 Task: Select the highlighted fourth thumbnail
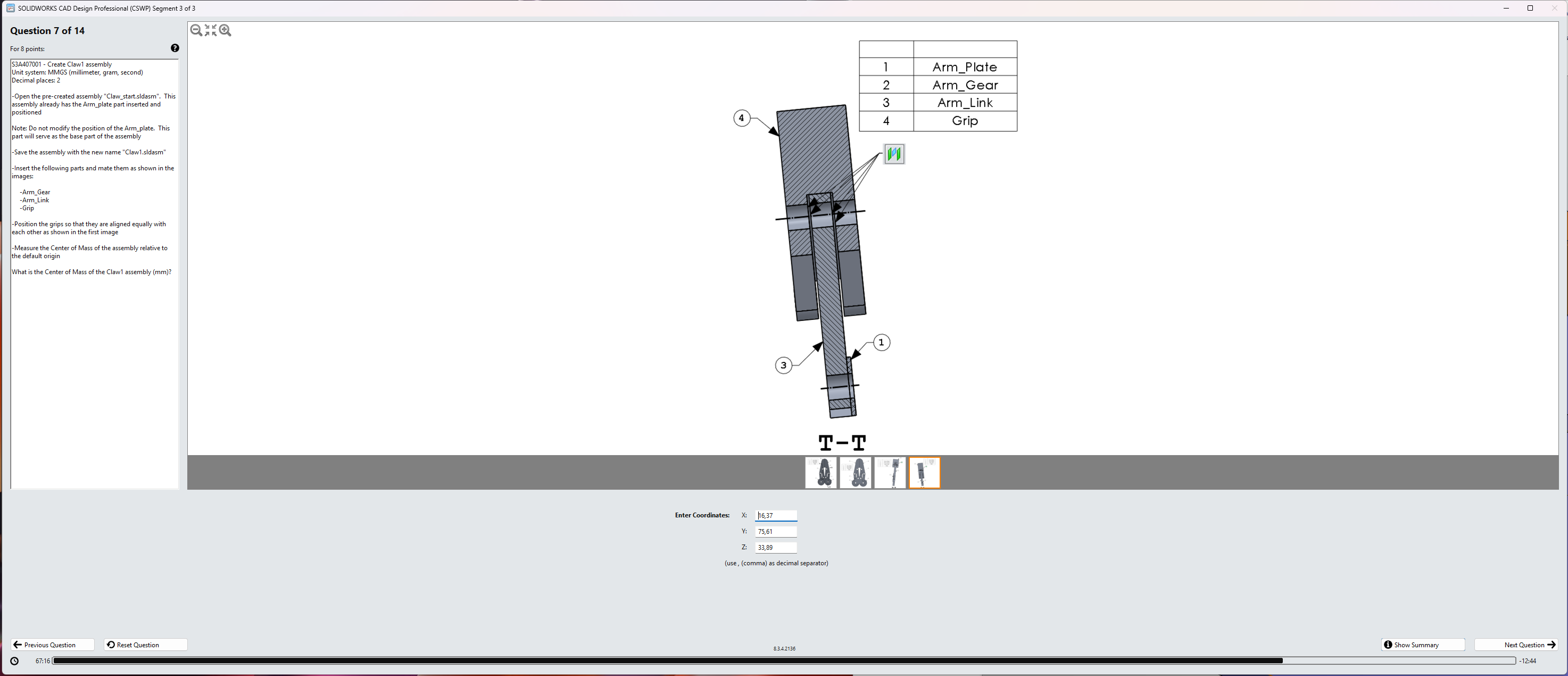924,473
